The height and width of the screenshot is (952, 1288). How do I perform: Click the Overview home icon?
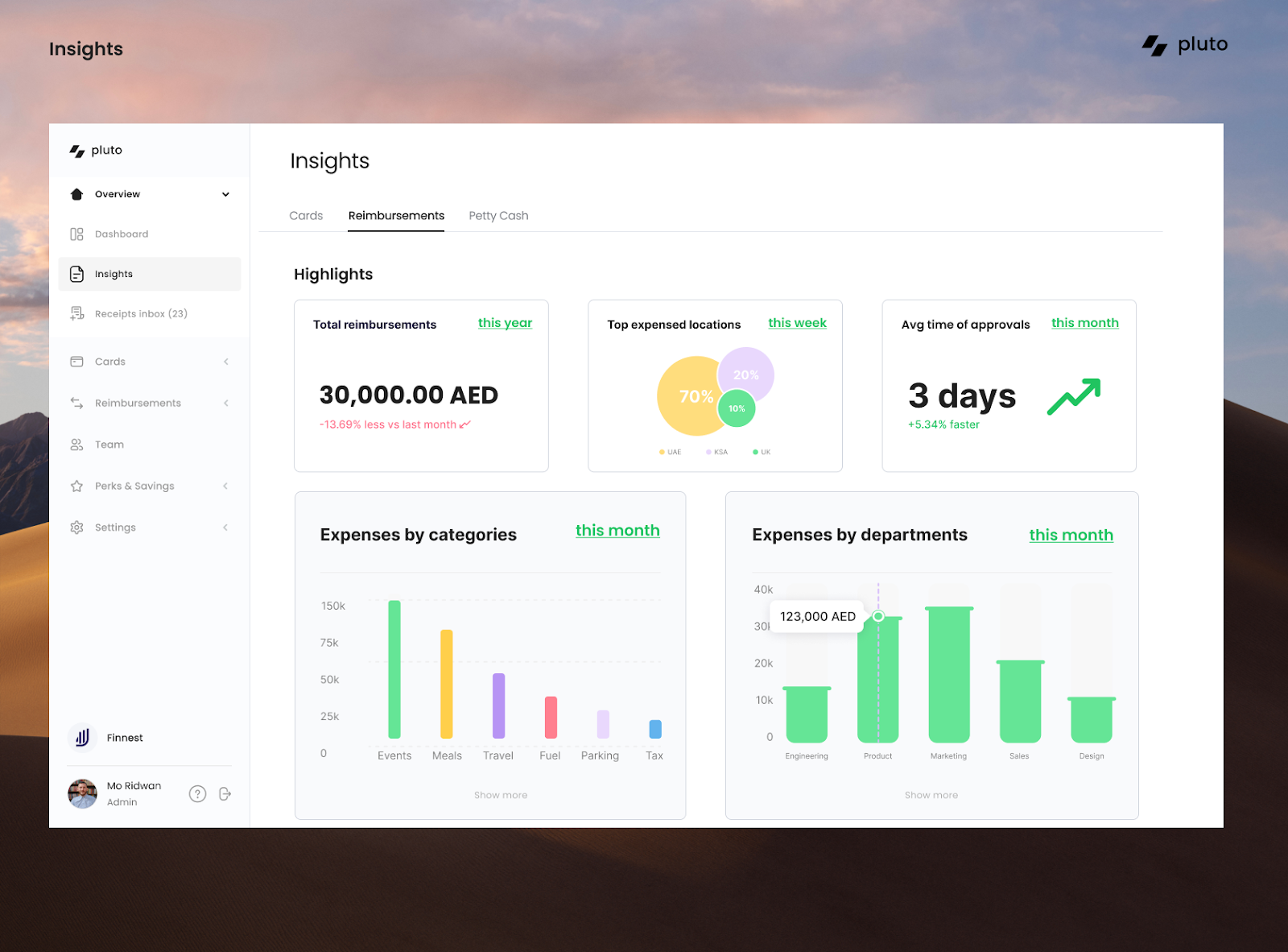click(76, 194)
